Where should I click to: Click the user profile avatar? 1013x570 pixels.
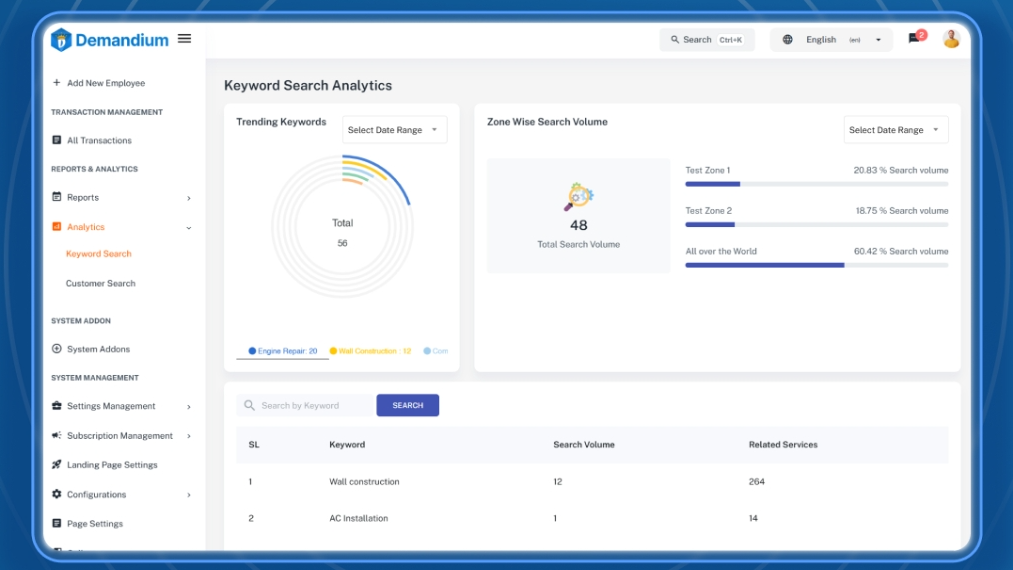[x=951, y=39]
